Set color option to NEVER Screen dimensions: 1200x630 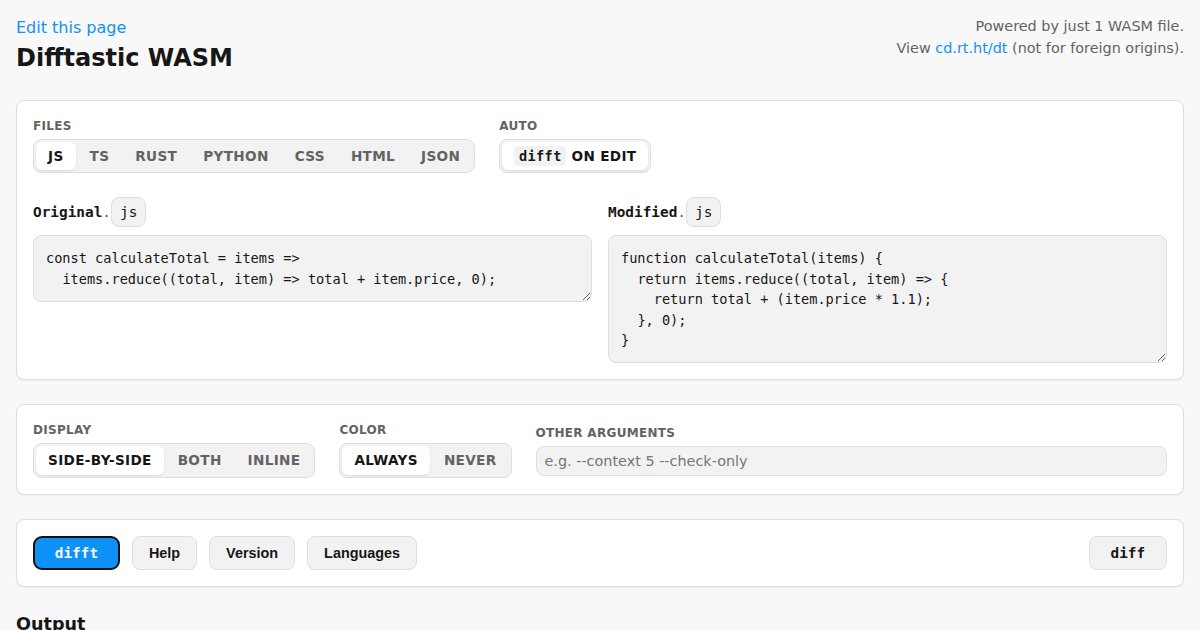pyautogui.click(x=470, y=460)
